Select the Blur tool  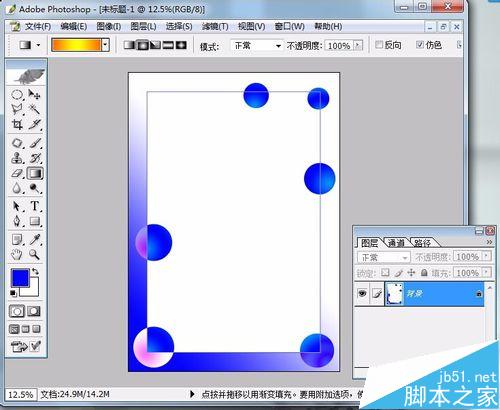pyautogui.click(x=17, y=188)
